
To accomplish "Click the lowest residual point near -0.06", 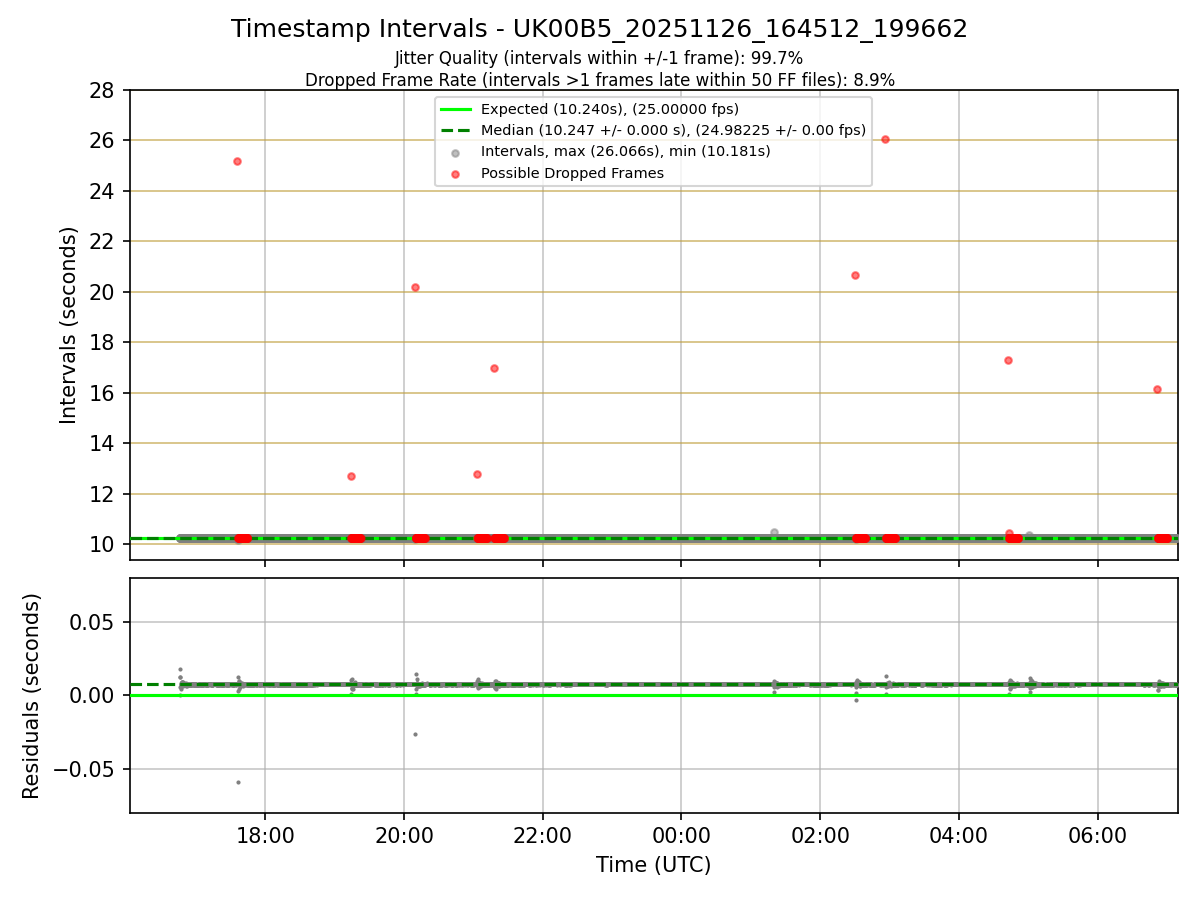I will (238, 782).
